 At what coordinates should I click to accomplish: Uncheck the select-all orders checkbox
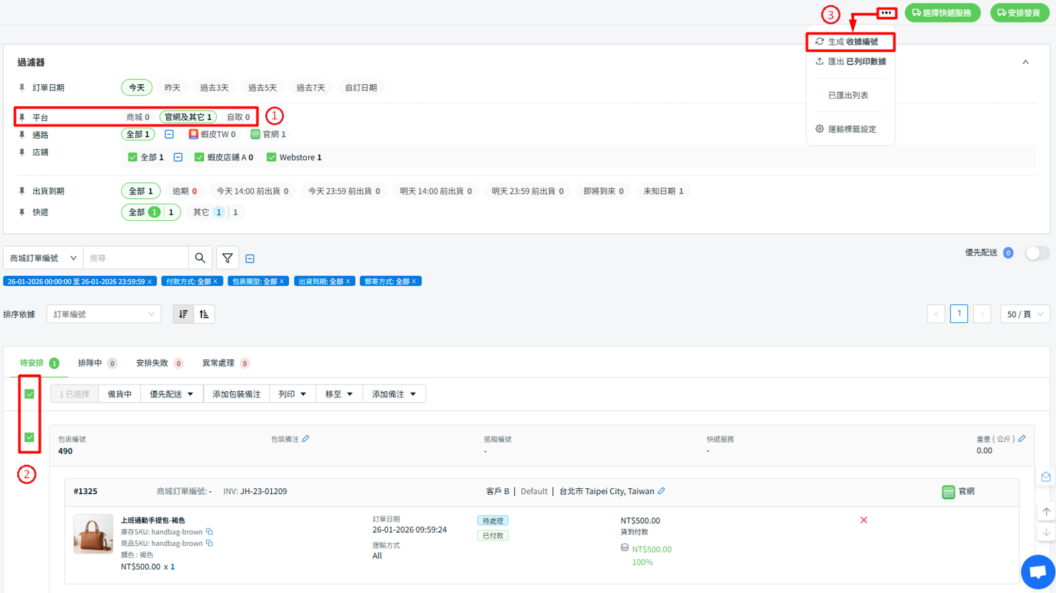[x=29, y=394]
